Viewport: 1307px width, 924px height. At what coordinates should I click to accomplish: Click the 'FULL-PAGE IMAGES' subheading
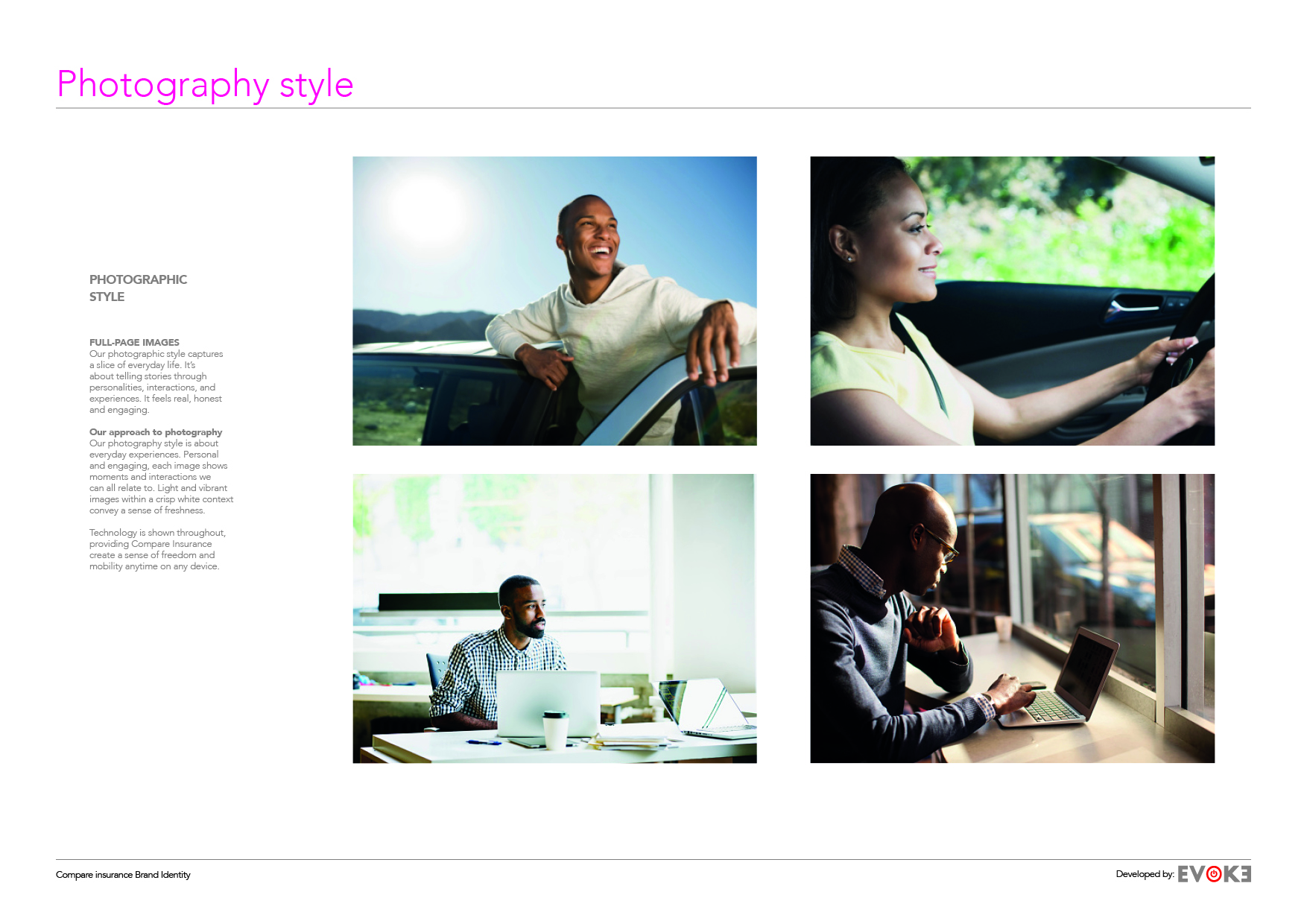(134, 342)
